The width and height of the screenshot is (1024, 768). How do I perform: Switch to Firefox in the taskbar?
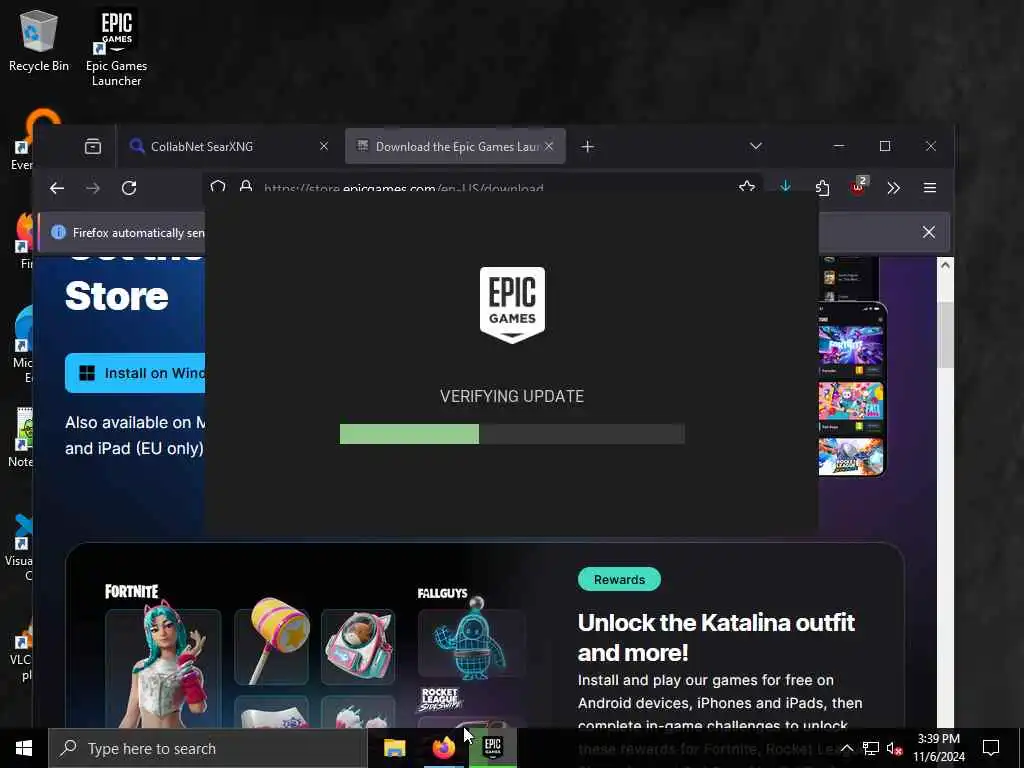(x=443, y=748)
